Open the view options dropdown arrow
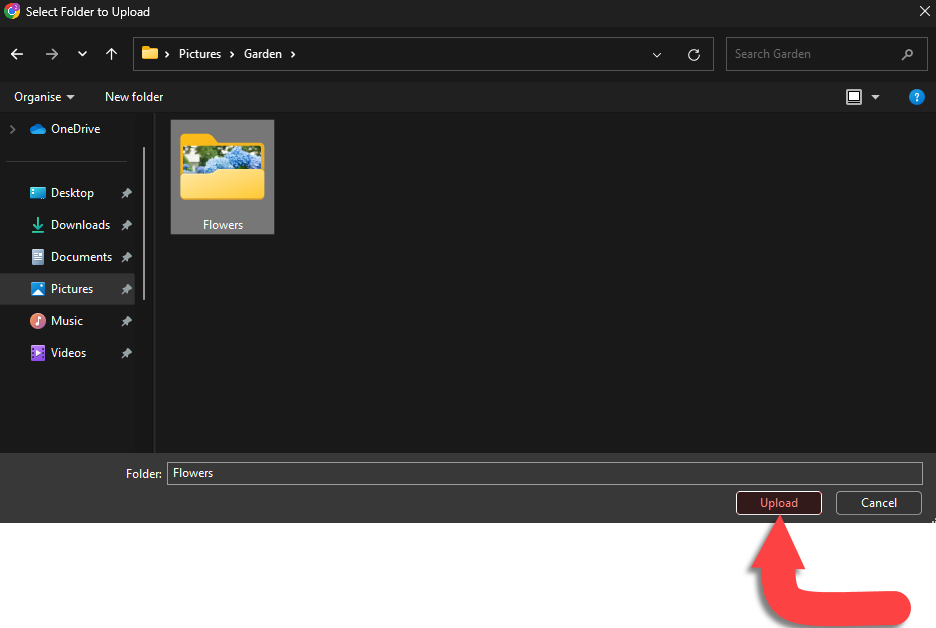 [x=876, y=97]
